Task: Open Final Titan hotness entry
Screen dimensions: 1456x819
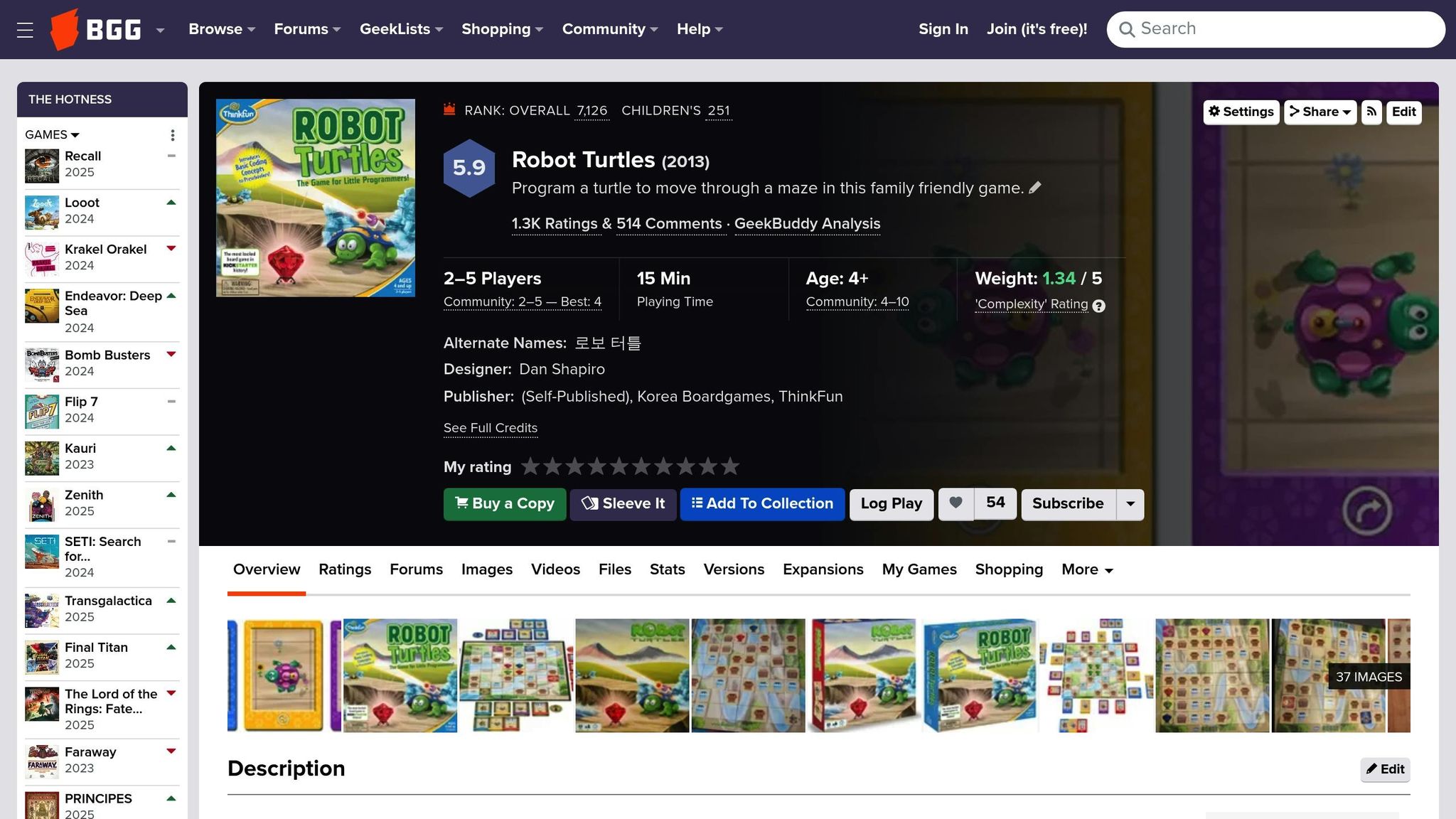Action: pos(96,647)
